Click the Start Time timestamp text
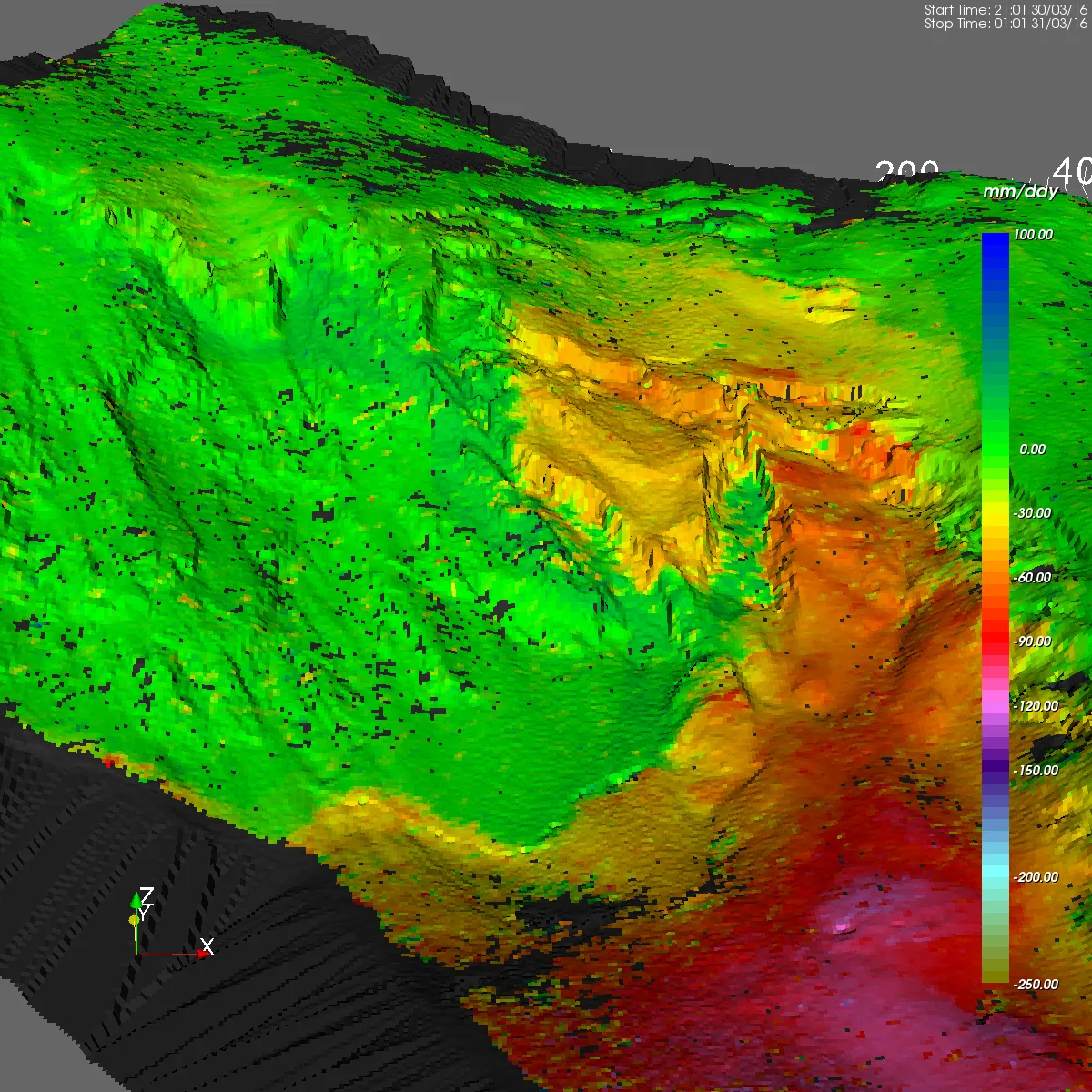 pos(1006,10)
